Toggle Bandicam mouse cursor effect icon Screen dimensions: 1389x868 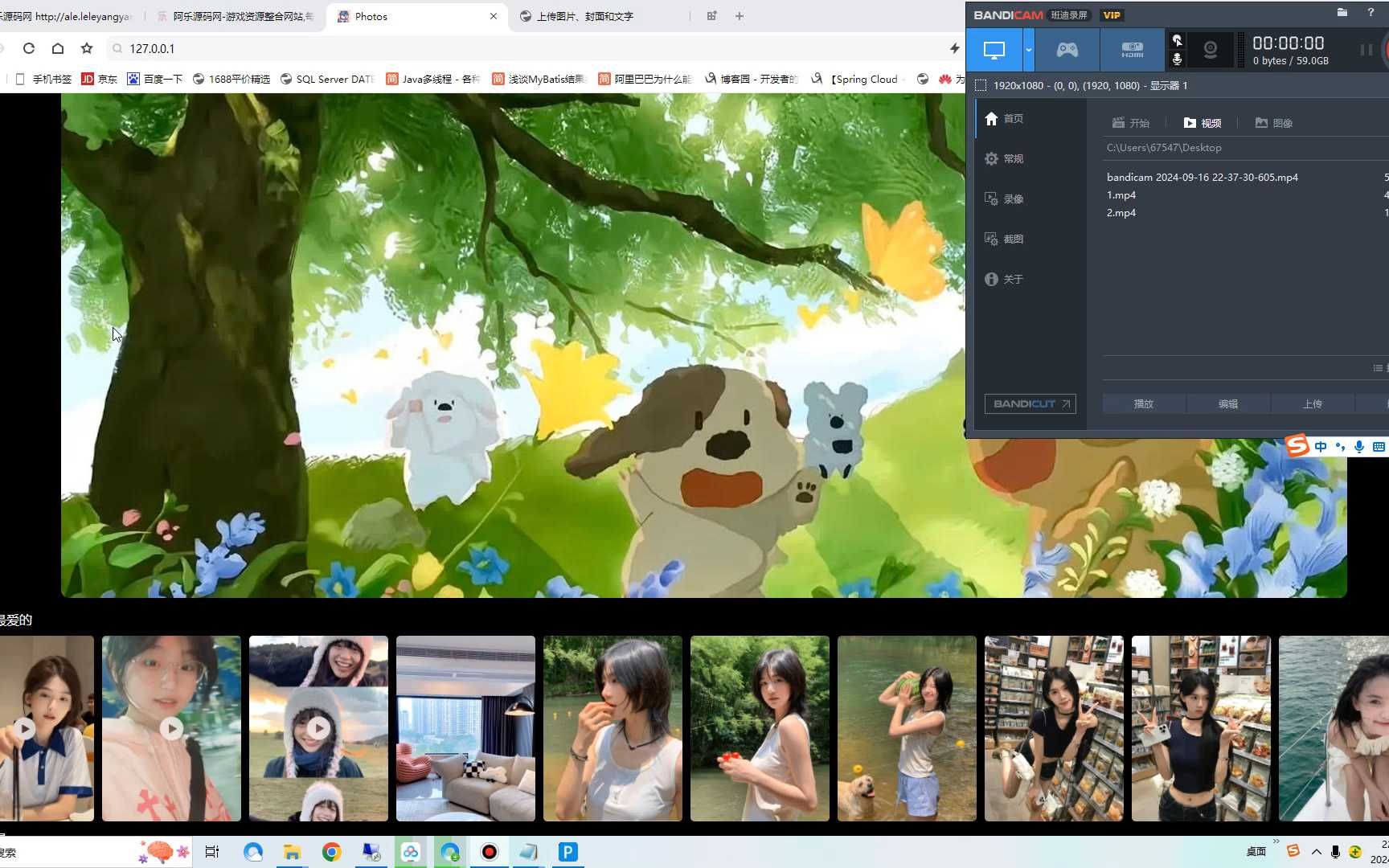click(1177, 40)
